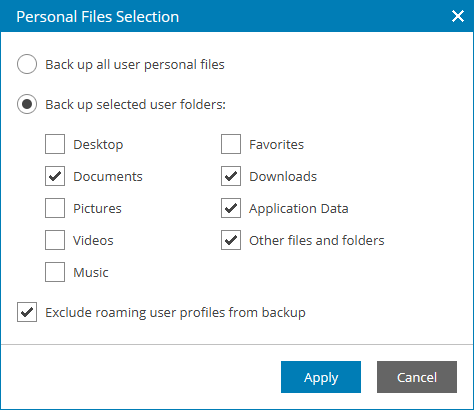Choose Back up selected user folders option

click(27, 104)
